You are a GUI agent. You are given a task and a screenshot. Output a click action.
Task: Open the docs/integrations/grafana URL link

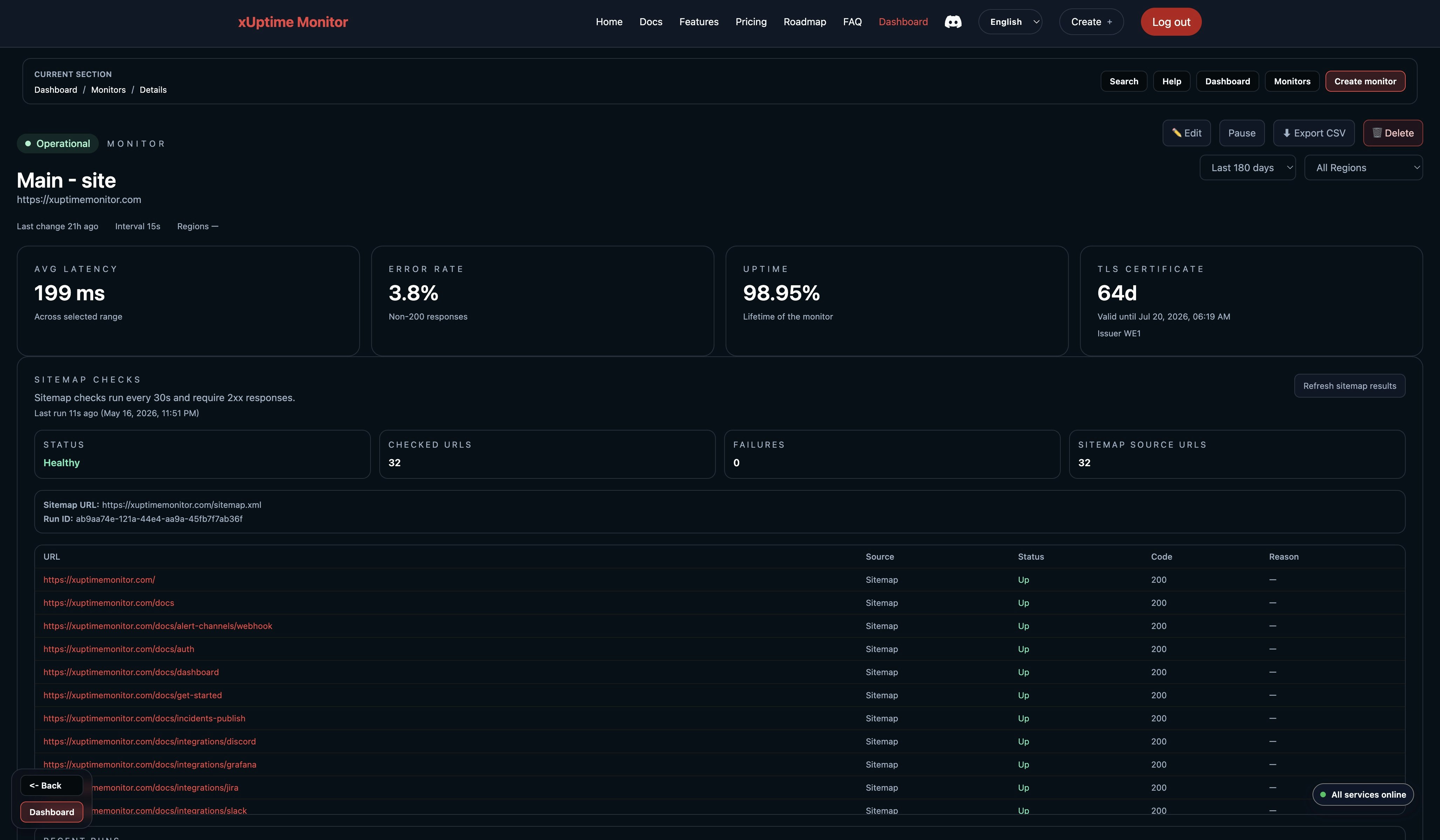(x=150, y=765)
